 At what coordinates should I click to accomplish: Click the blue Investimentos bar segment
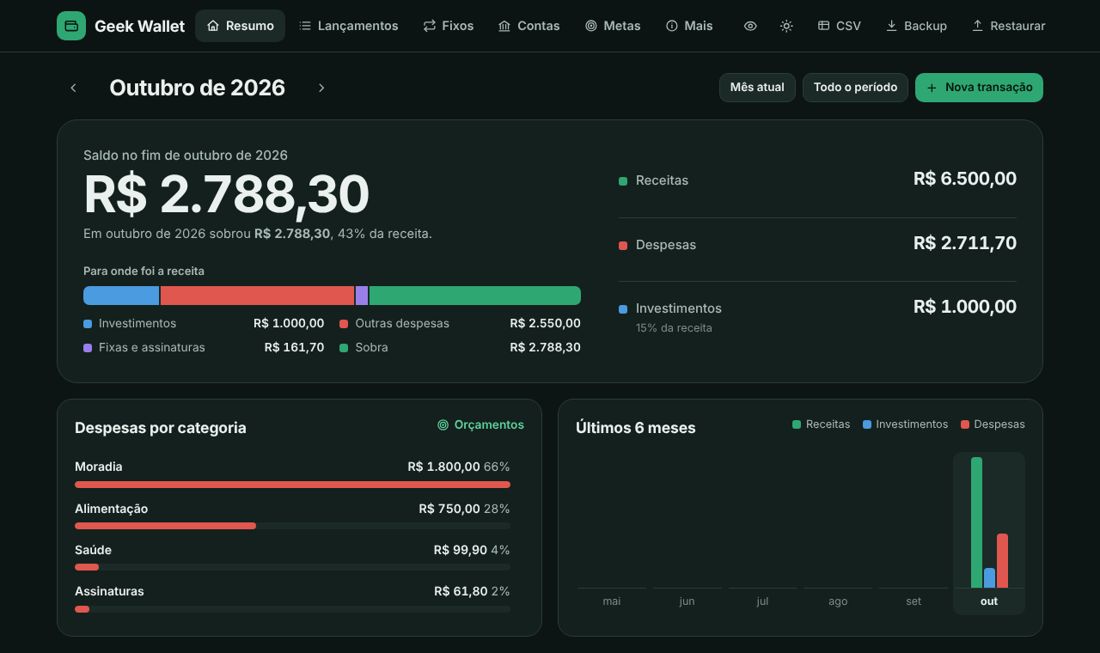[121, 295]
